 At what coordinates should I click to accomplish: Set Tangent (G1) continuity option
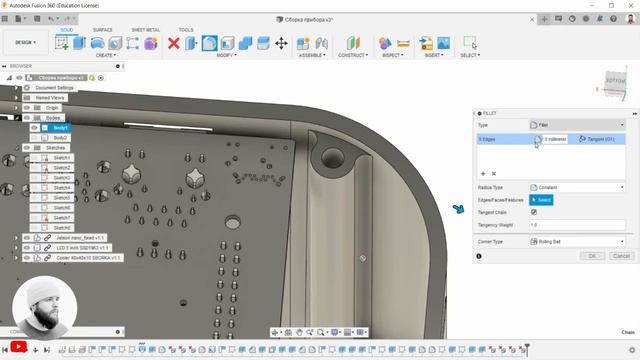[x=597, y=139]
